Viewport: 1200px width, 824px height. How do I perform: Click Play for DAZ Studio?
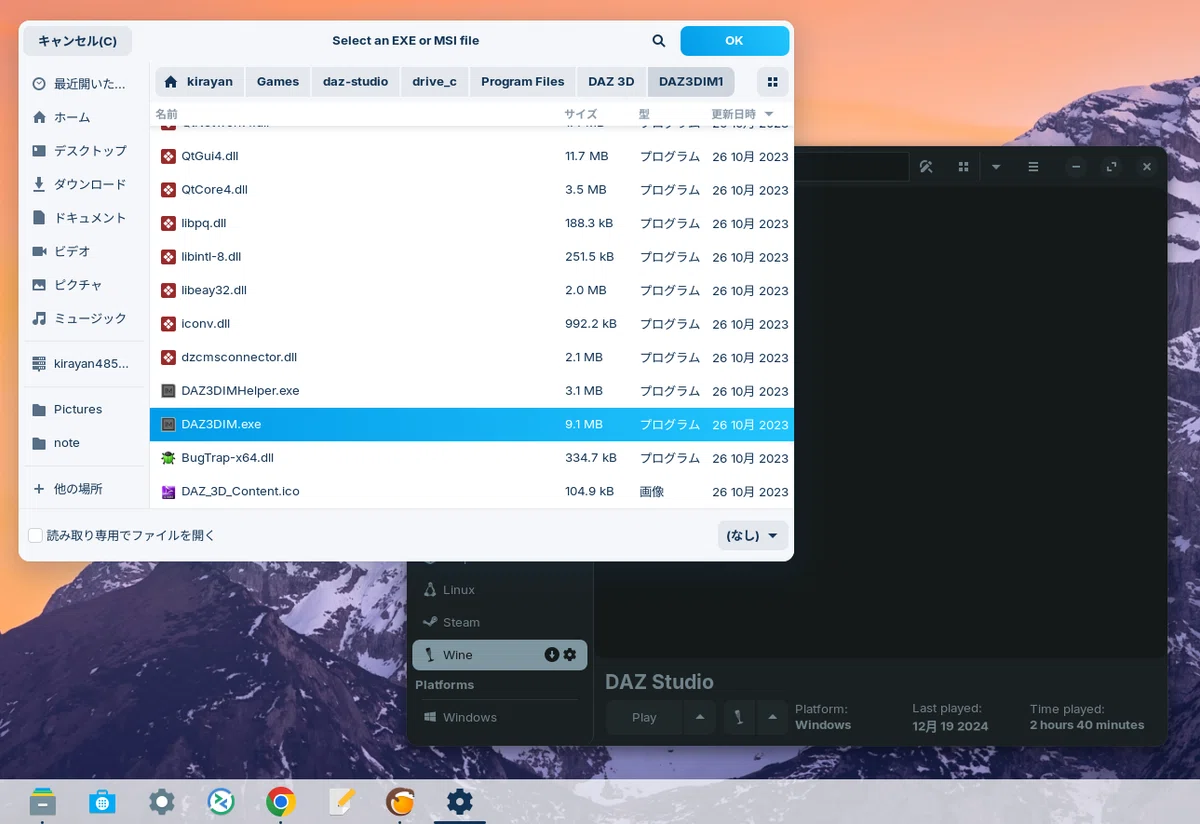pos(645,717)
